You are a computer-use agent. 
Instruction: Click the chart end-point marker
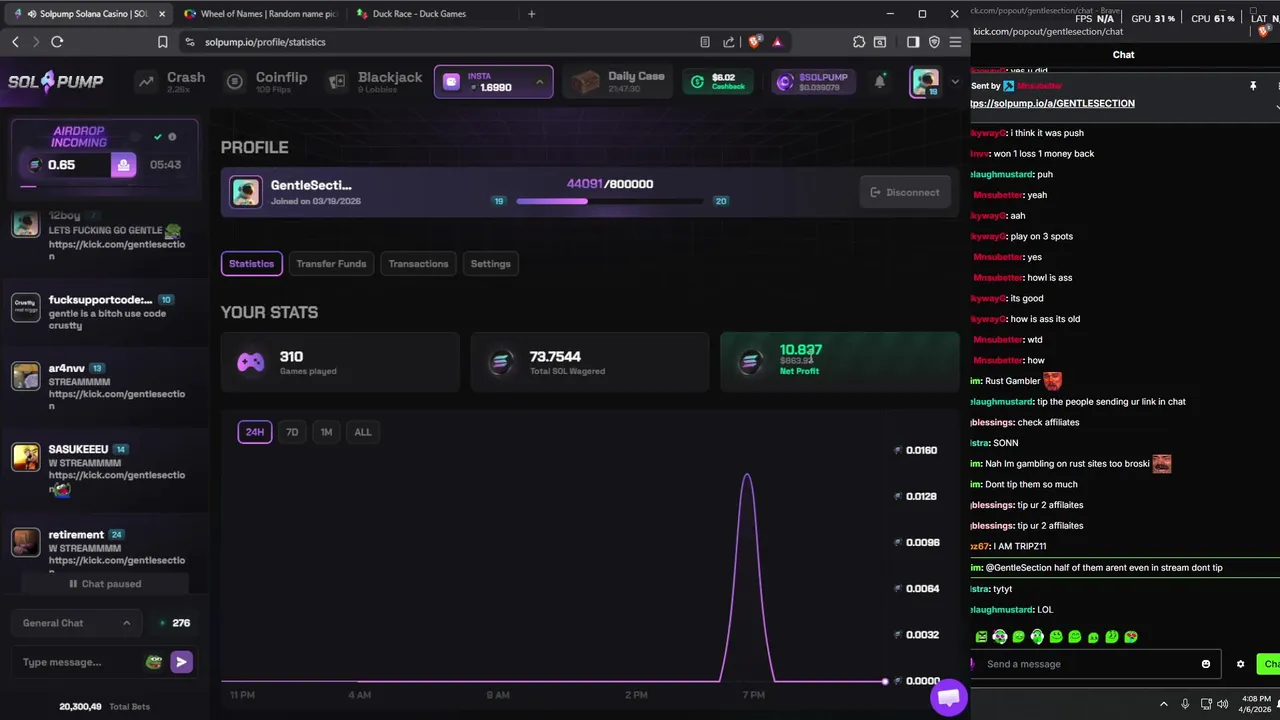tap(885, 681)
